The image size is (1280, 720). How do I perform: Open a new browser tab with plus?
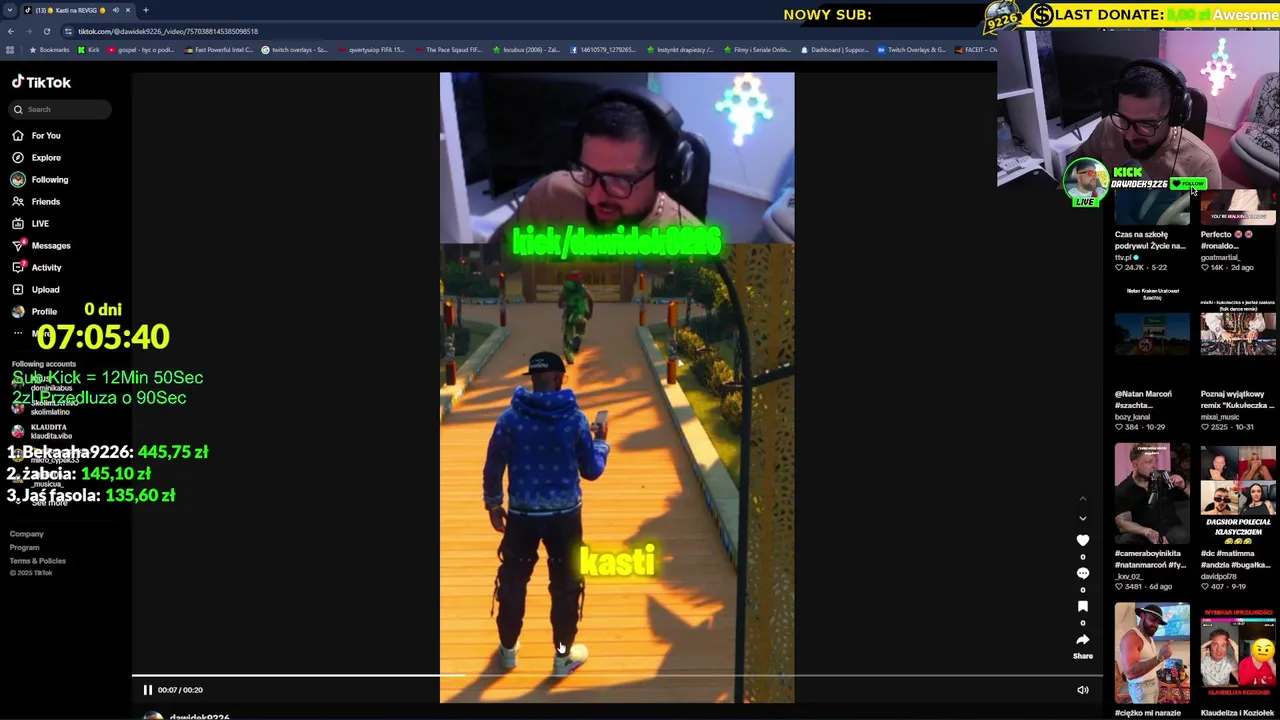[145, 10]
